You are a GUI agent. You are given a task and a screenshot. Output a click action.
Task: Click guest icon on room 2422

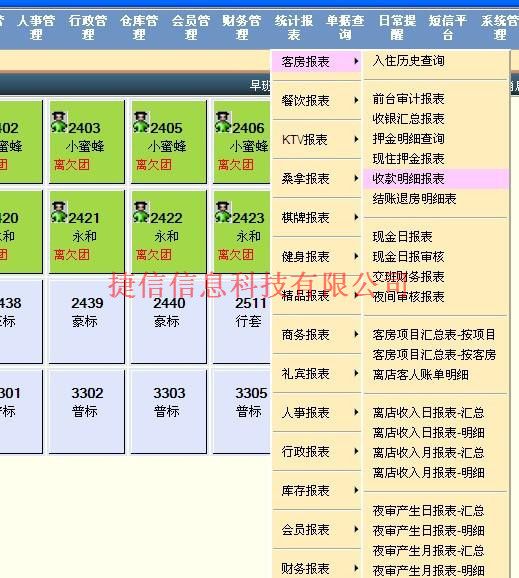[x=141, y=212]
